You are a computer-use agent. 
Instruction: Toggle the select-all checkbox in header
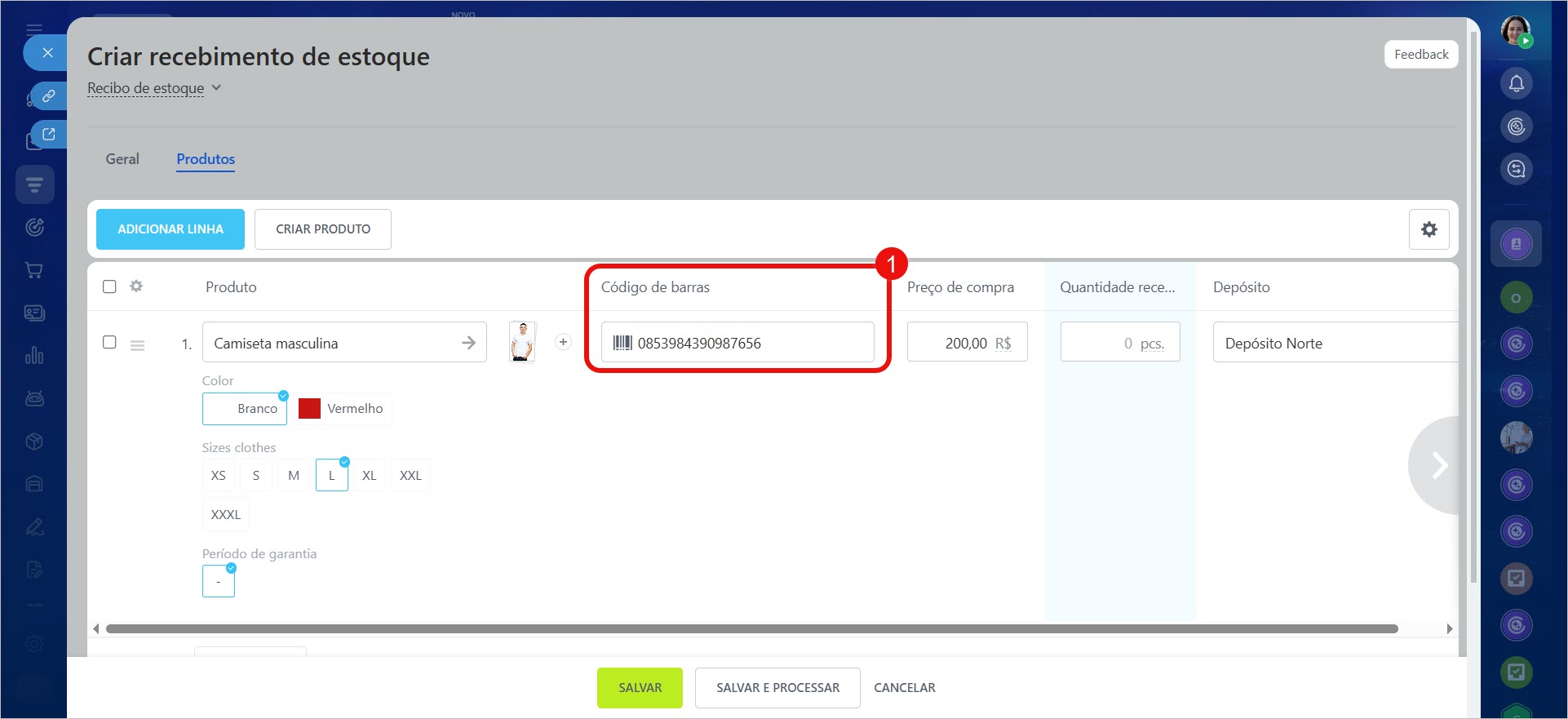[x=109, y=286]
